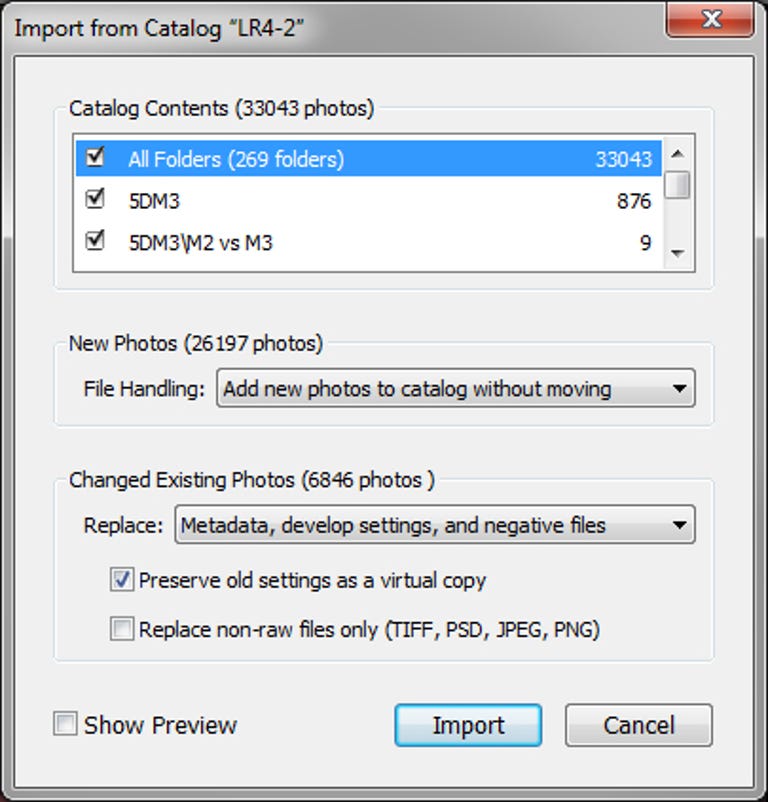Enable the Show Preview checkbox

coord(65,725)
